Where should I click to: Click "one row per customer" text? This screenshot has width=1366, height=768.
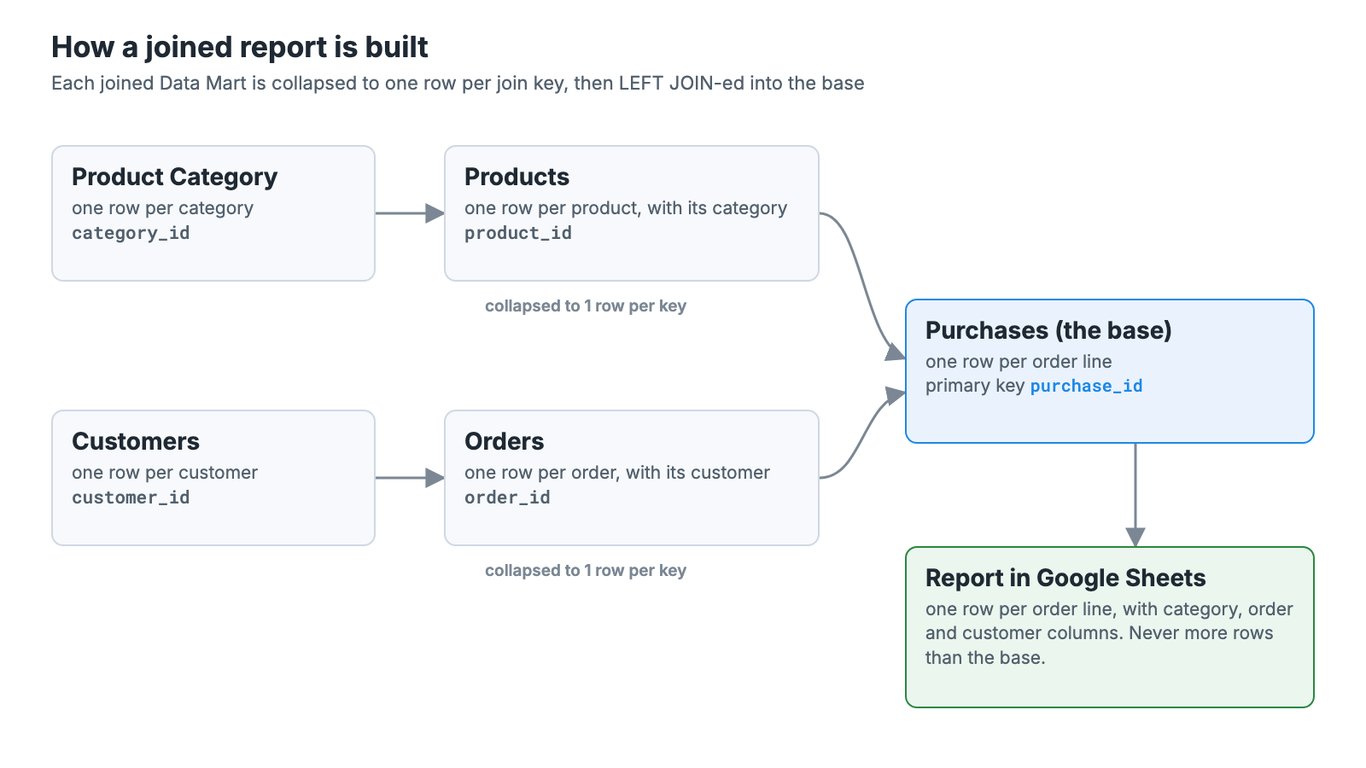(x=165, y=473)
